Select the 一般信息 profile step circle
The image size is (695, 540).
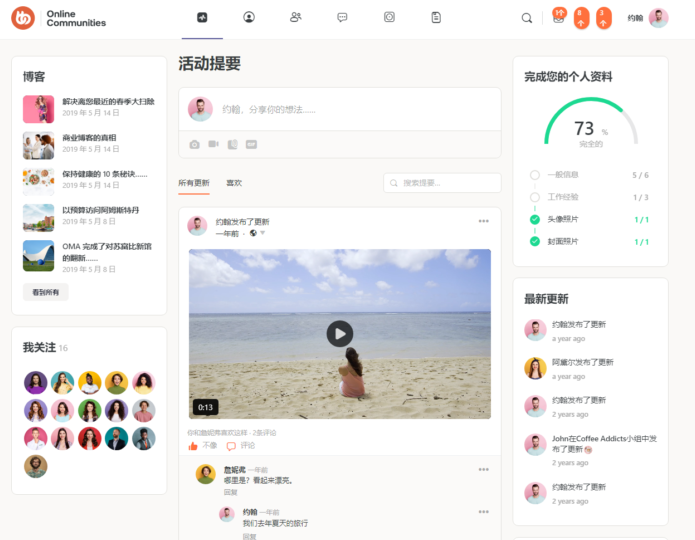click(535, 175)
